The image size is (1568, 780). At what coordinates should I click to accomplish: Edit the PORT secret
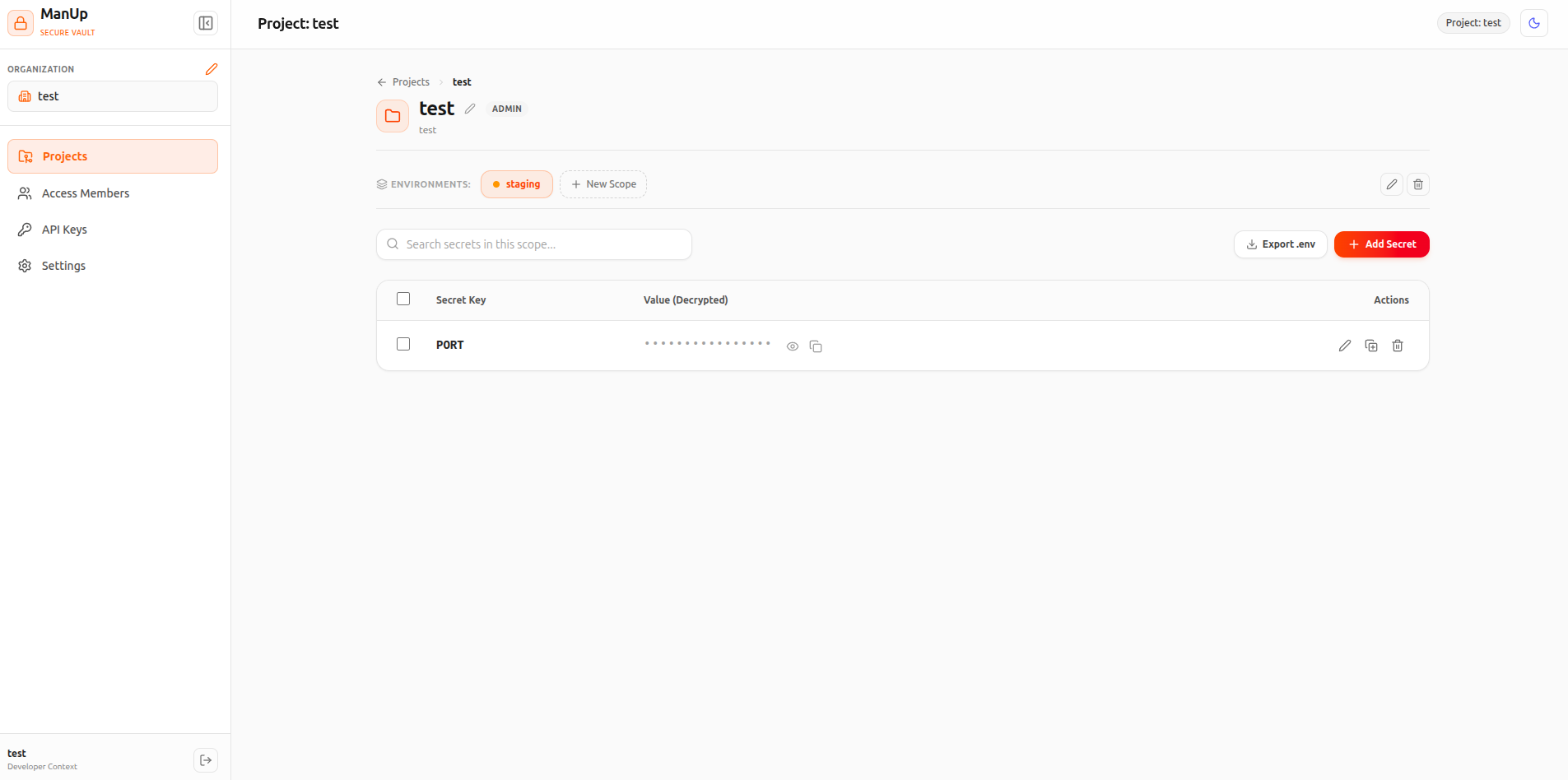tap(1345, 346)
